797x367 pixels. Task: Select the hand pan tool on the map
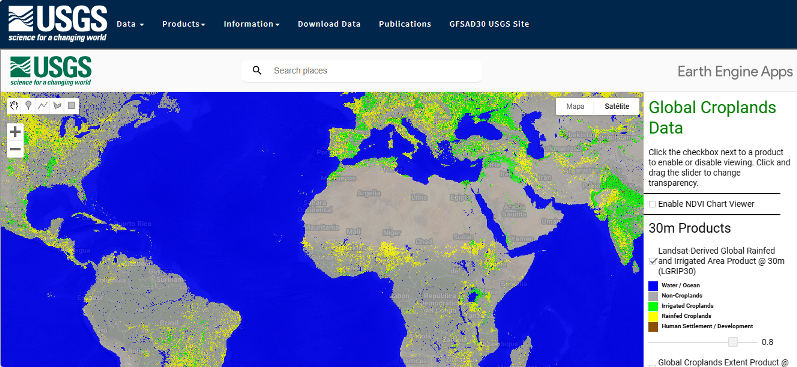pos(15,106)
